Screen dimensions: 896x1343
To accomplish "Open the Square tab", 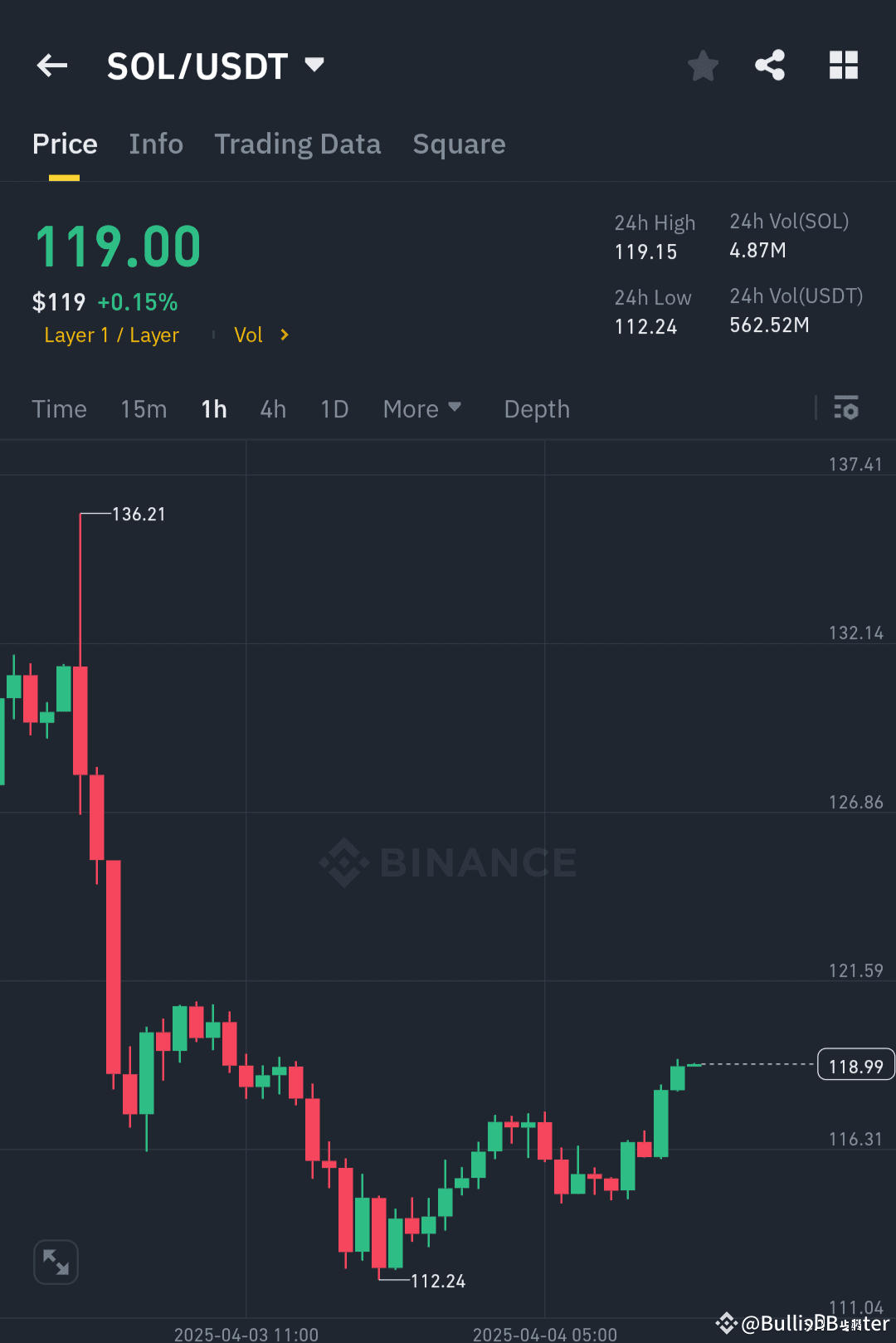I will tap(459, 144).
